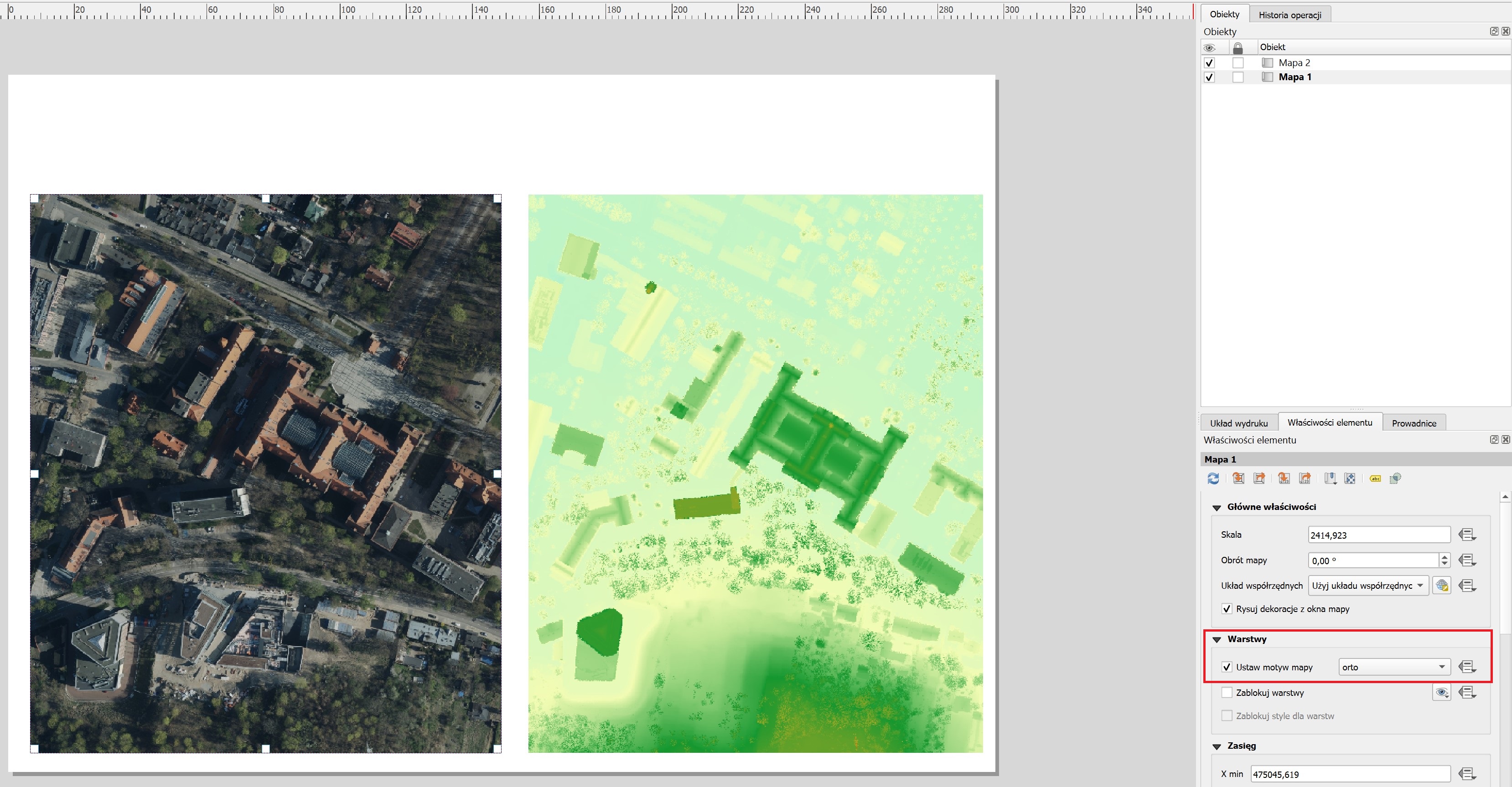
Task: Click data-defined override for Układ współrzędnych
Action: [x=1467, y=585]
